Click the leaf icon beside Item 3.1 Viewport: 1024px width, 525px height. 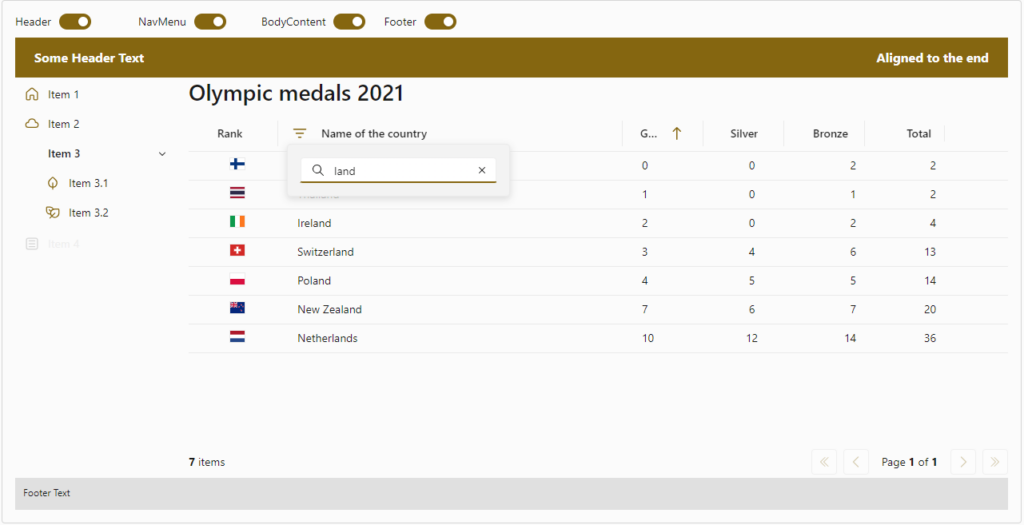(53, 184)
